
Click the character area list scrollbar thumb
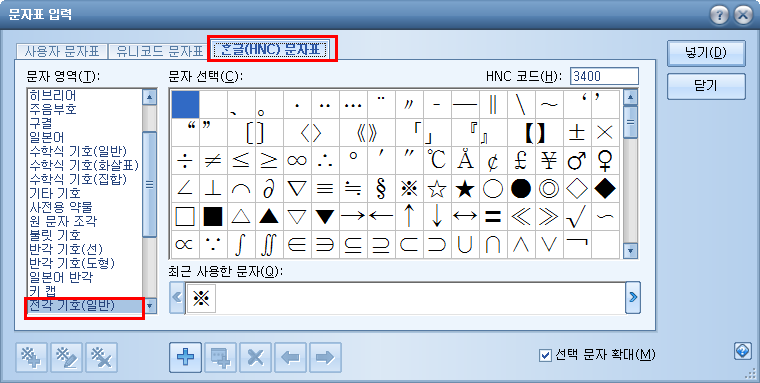tap(149, 184)
